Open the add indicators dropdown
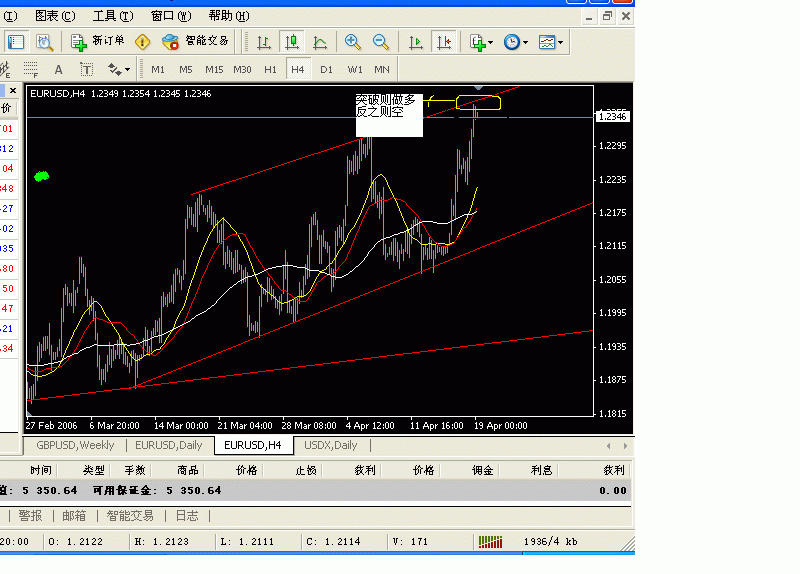The image size is (800, 574). [x=481, y=42]
